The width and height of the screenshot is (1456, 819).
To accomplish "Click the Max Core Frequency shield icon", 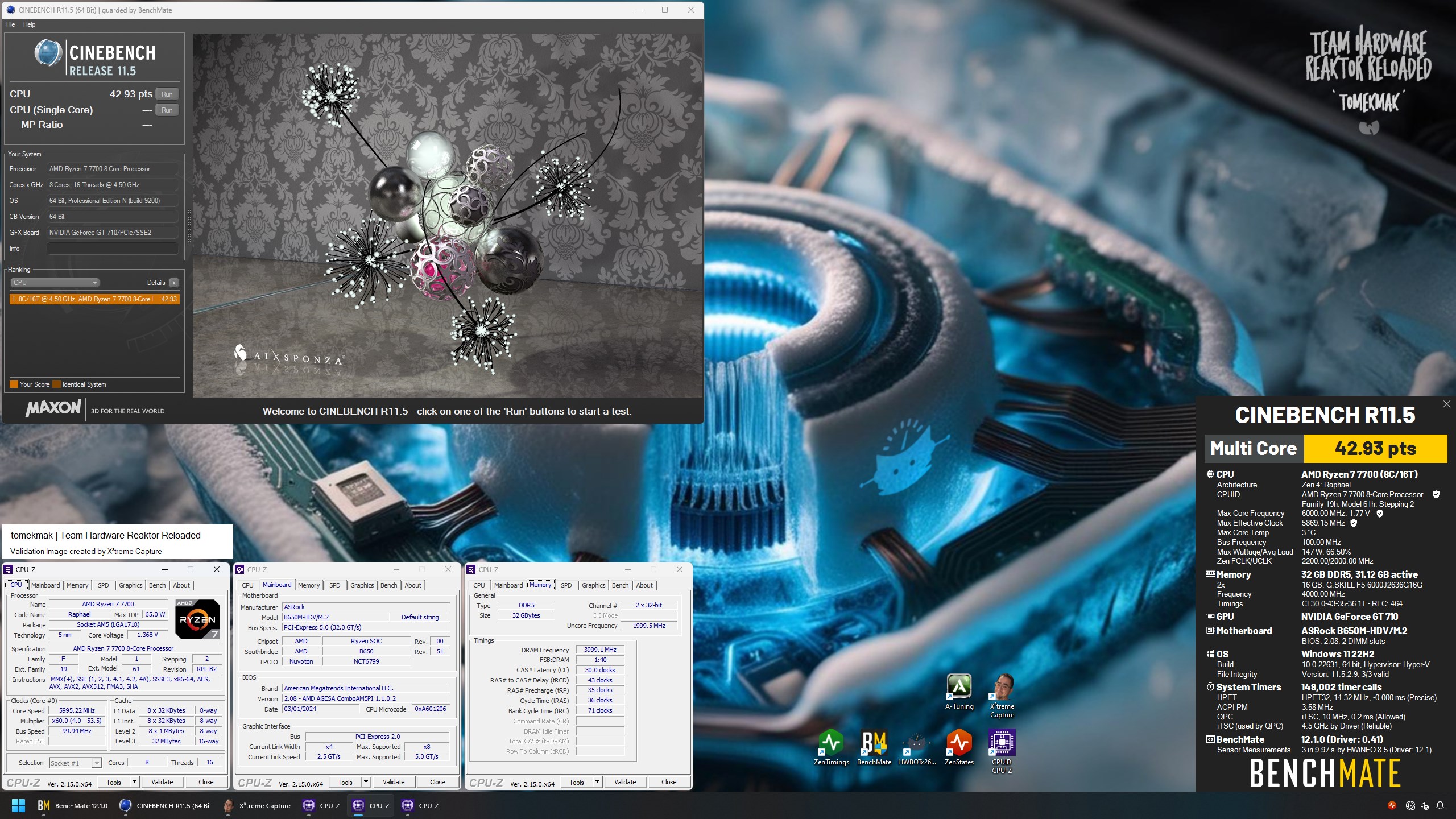I will tap(1379, 513).
